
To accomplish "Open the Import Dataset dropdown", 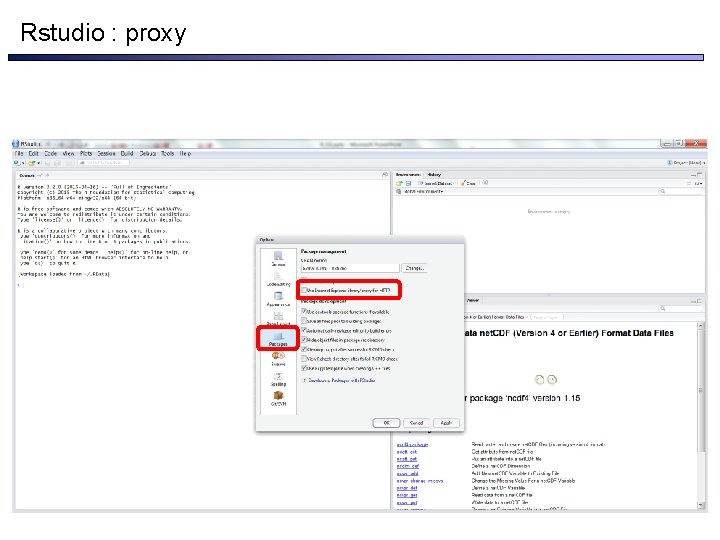I will [435, 183].
